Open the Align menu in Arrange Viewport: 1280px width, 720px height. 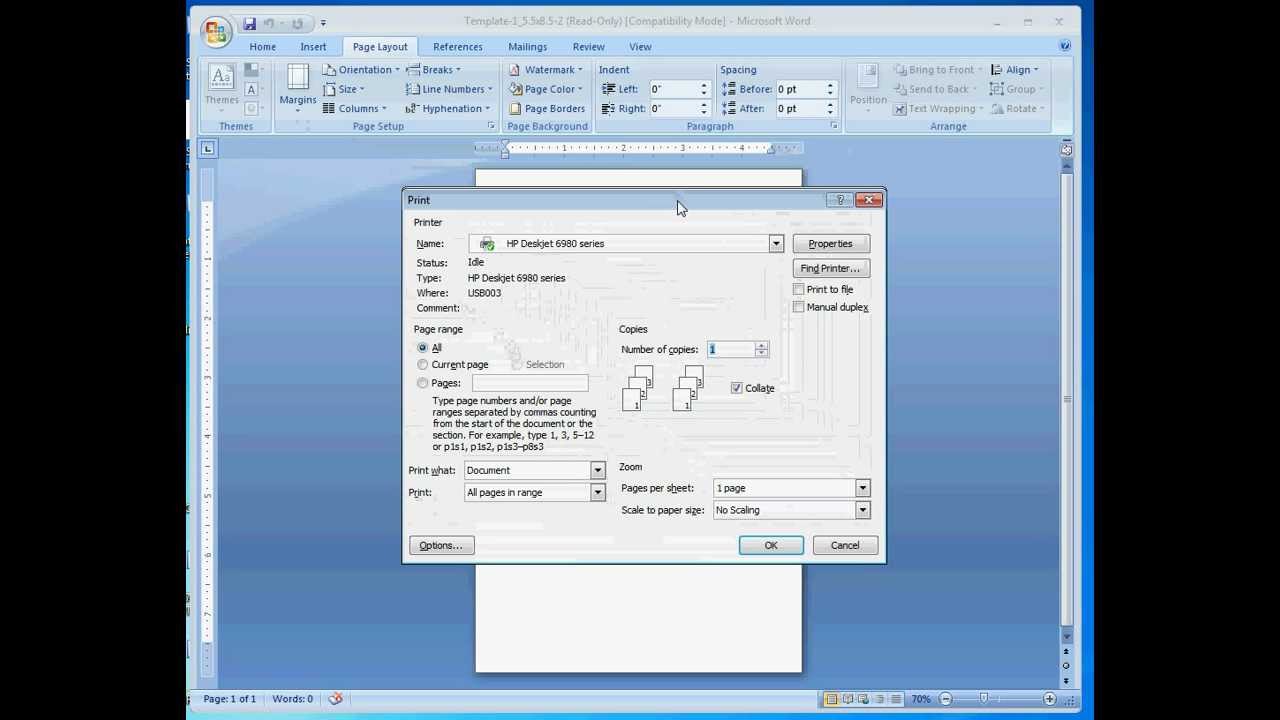(1015, 70)
